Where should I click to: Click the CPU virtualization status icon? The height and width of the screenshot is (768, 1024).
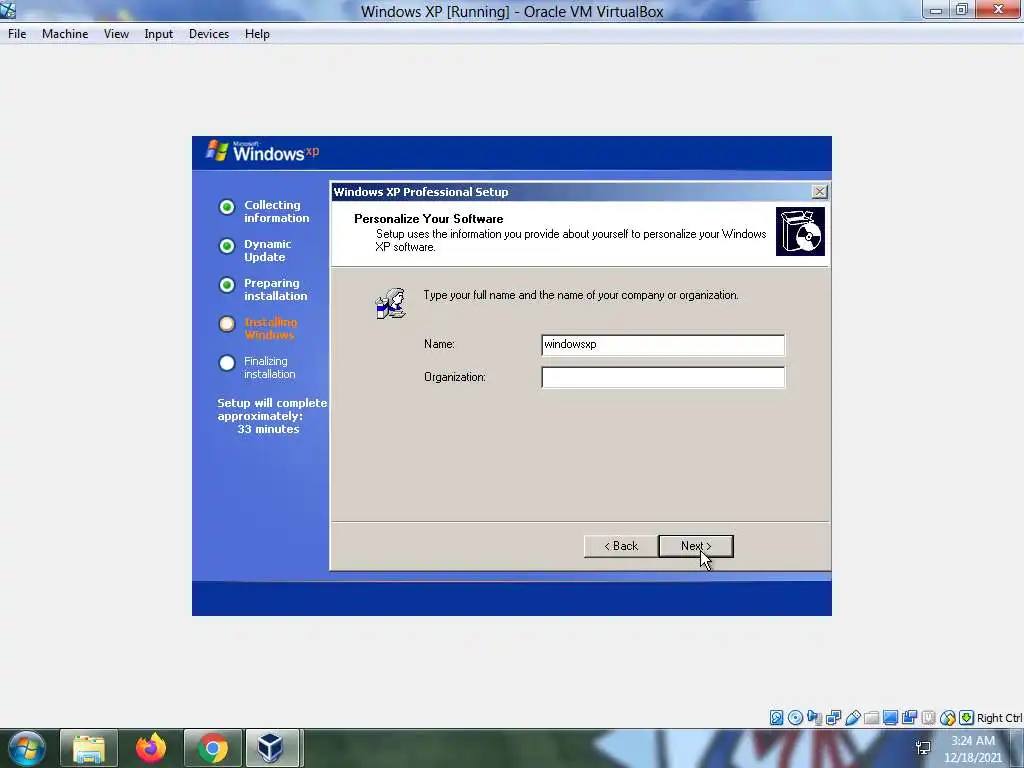(x=928, y=718)
